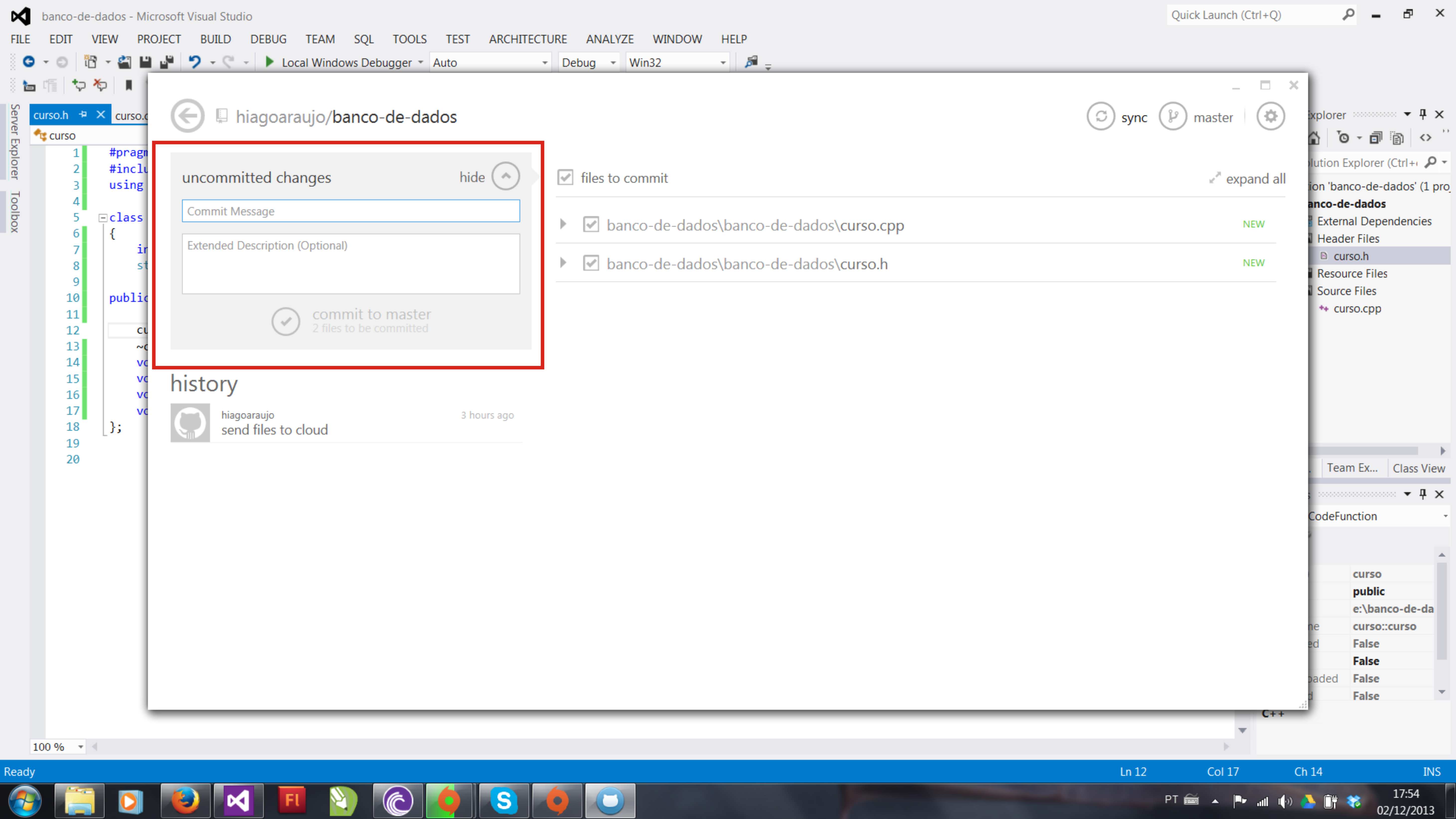
Task: Open the BUILD menu
Action: [215, 39]
